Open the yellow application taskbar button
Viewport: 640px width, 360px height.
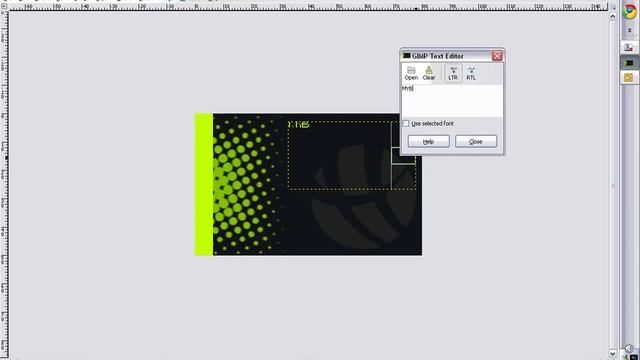click(x=629, y=78)
